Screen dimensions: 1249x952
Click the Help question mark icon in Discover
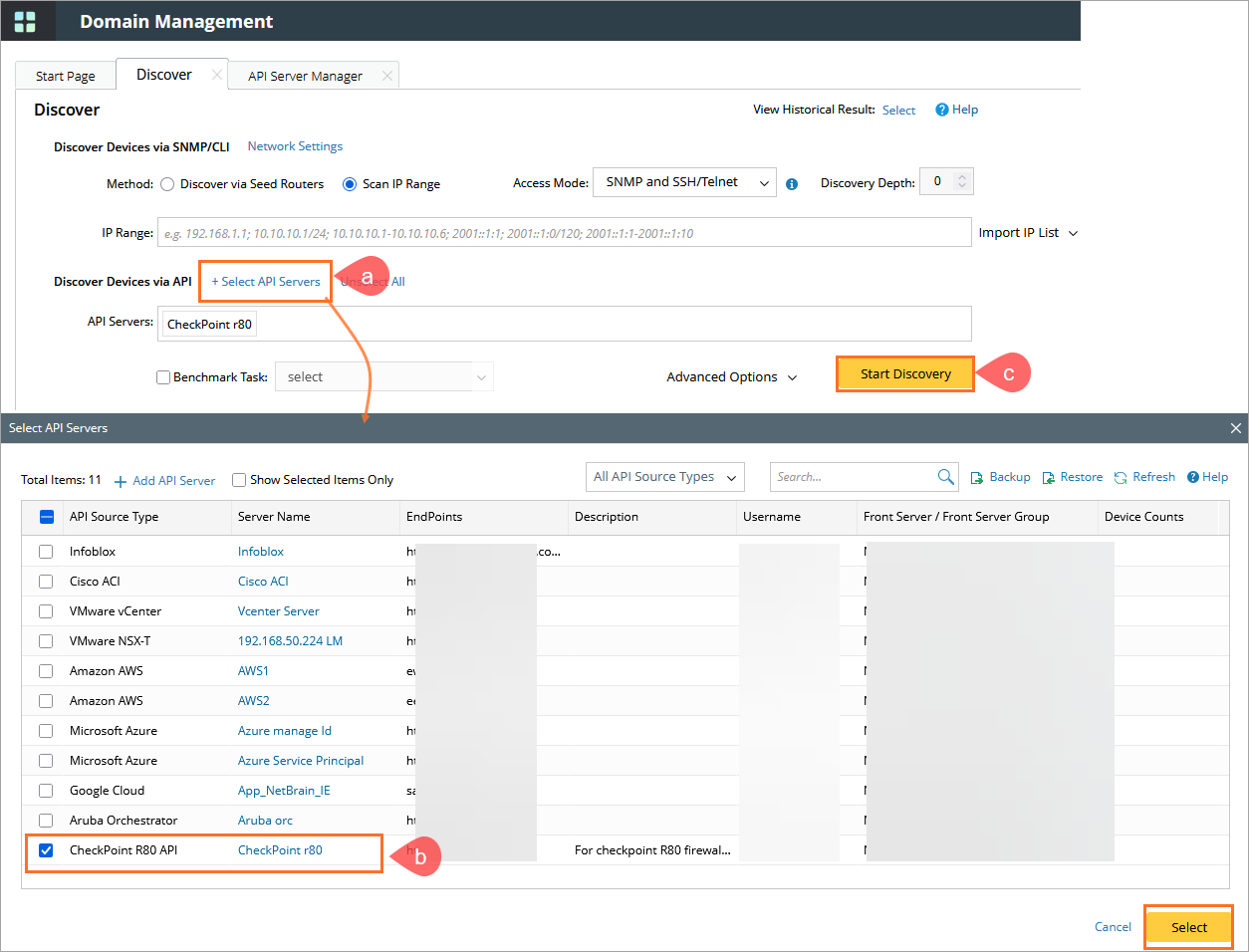click(941, 110)
